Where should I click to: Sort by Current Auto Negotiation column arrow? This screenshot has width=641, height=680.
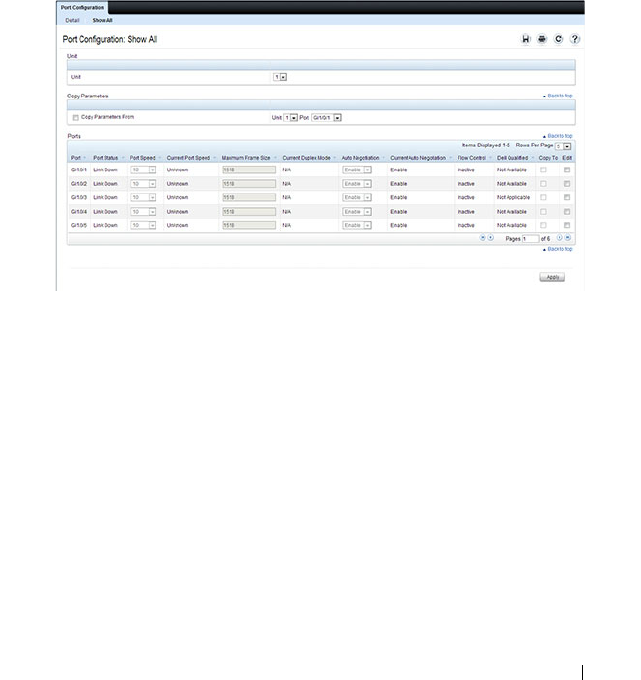450,158
